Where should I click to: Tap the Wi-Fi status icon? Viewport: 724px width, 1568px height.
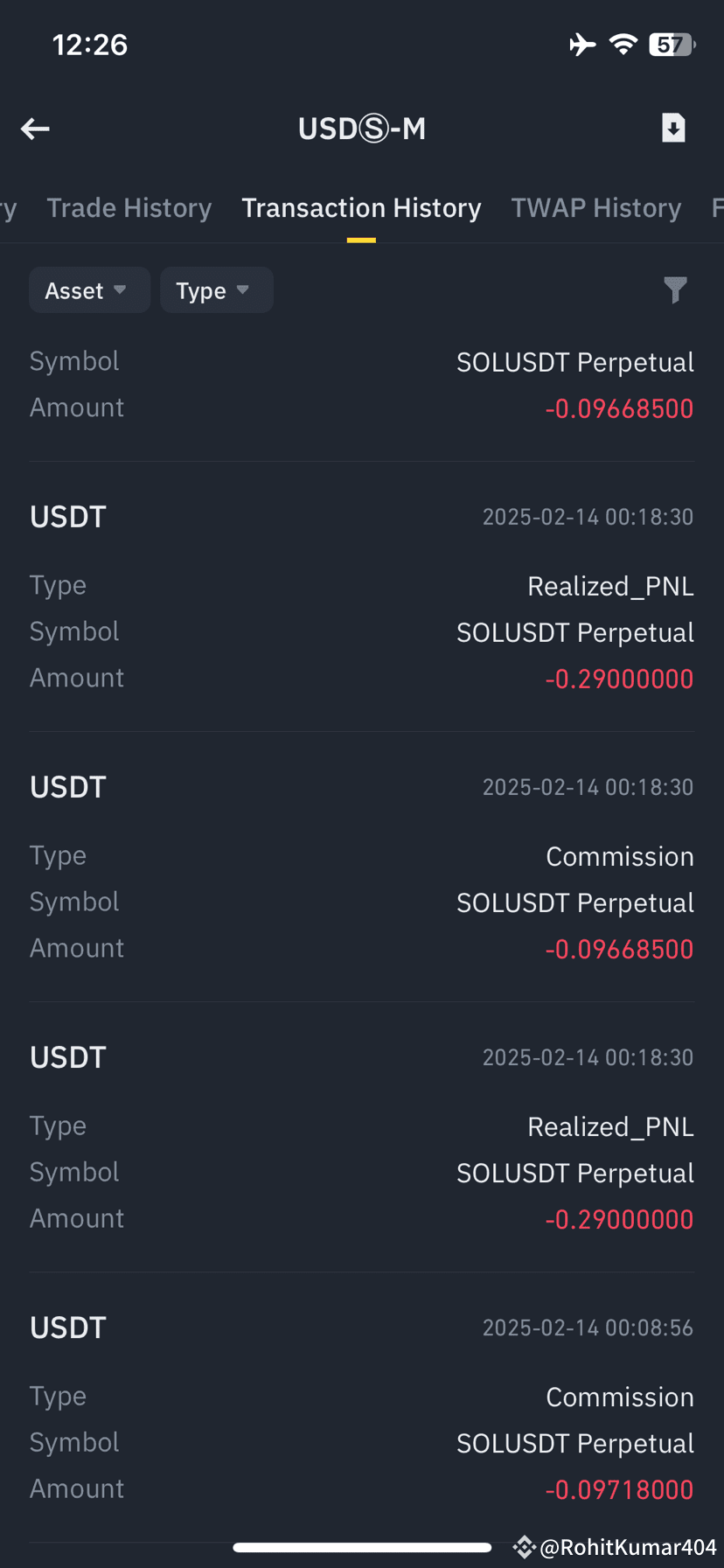click(623, 44)
